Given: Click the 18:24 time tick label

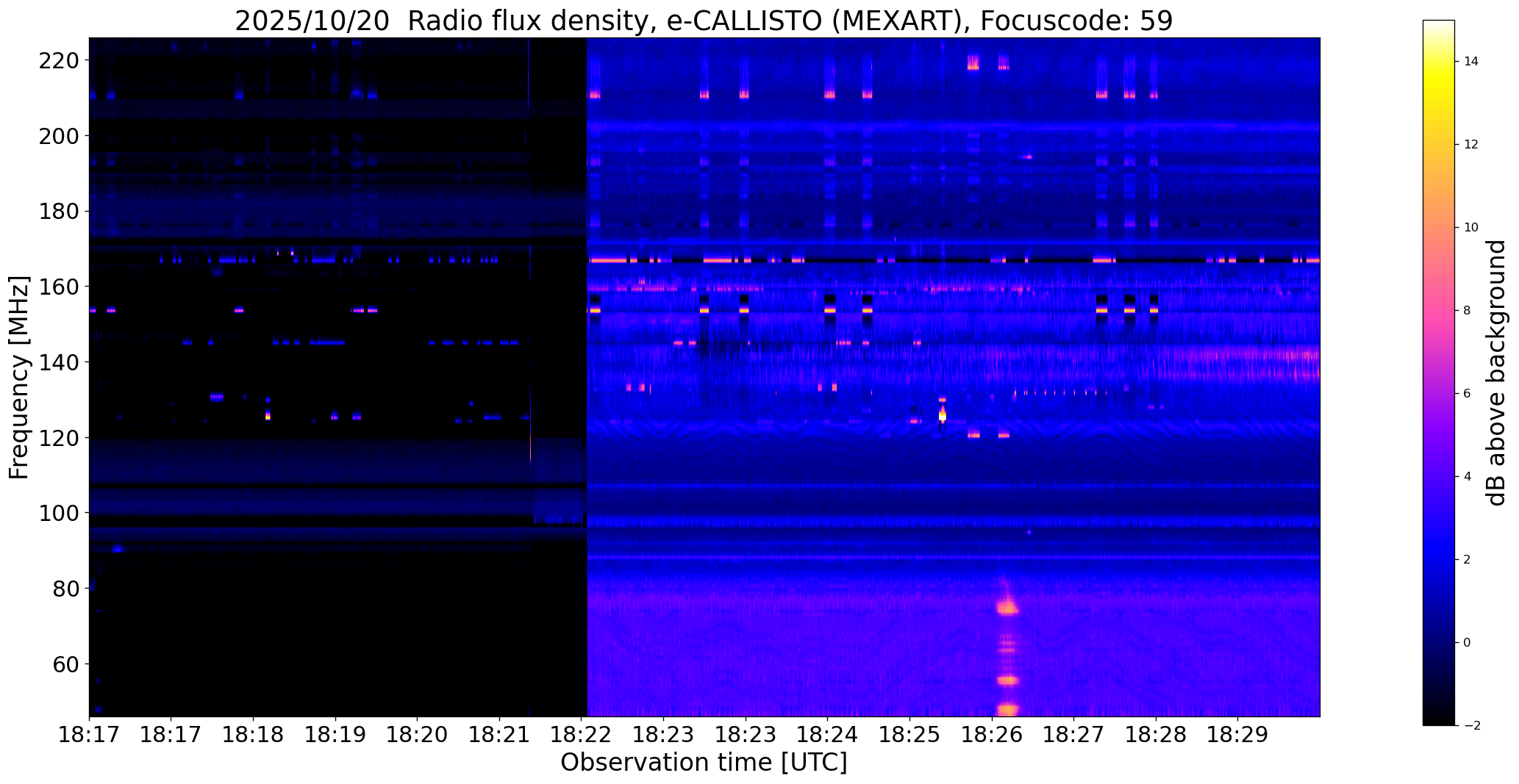Looking at the screenshot, I should pos(828,735).
